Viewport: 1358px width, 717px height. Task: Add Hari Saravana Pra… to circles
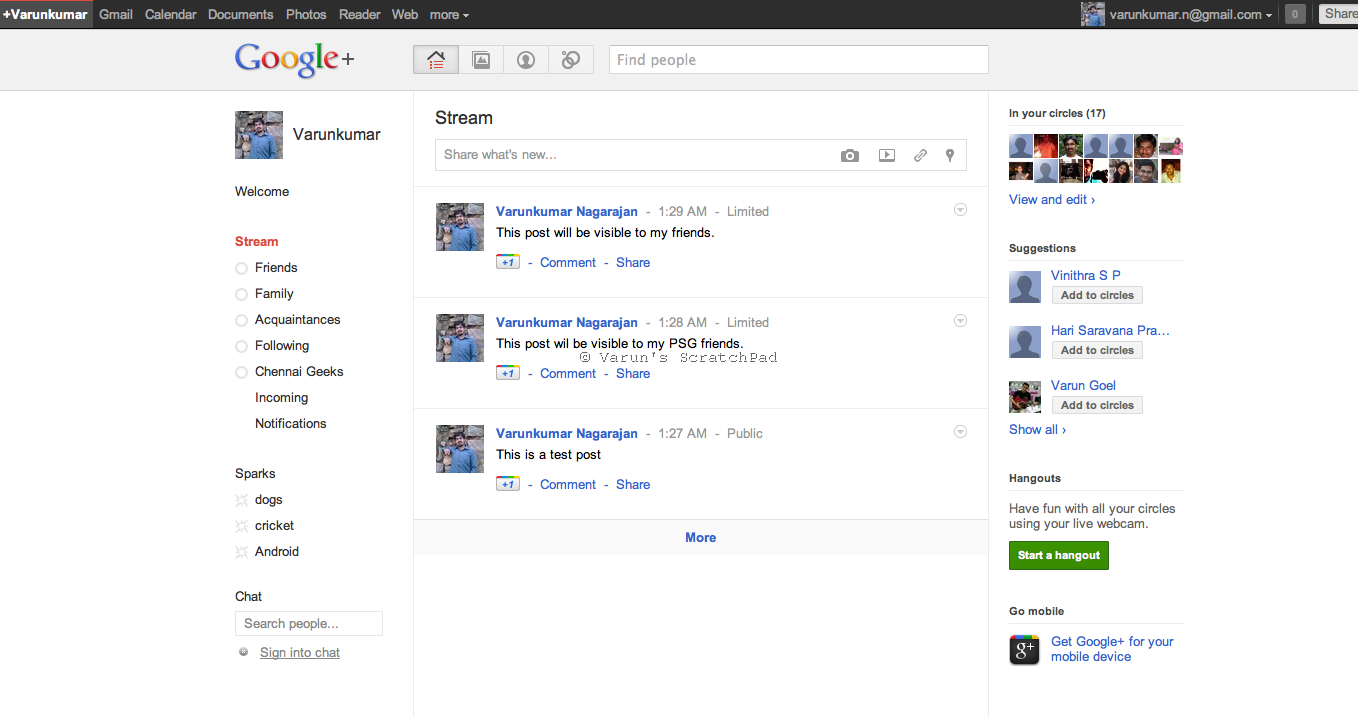click(1097, 350)
